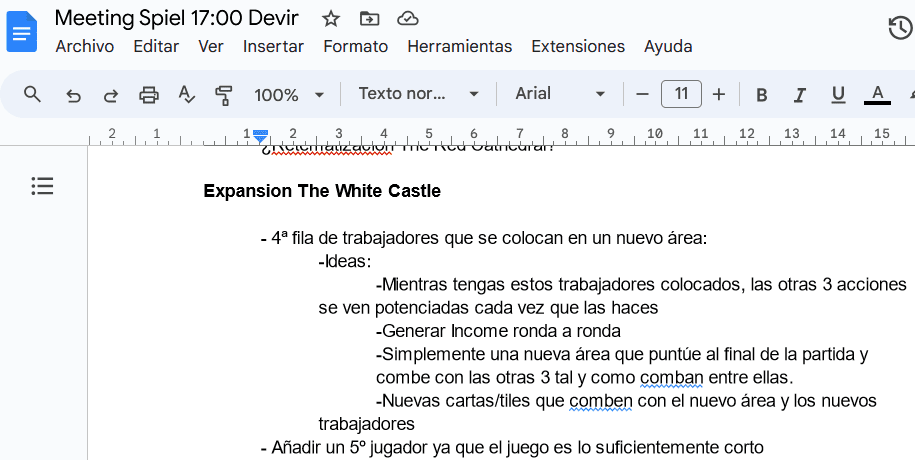The width and height of the screenshot is (915, 460).
Task: Increase font size with plus button
Action: 719,94
